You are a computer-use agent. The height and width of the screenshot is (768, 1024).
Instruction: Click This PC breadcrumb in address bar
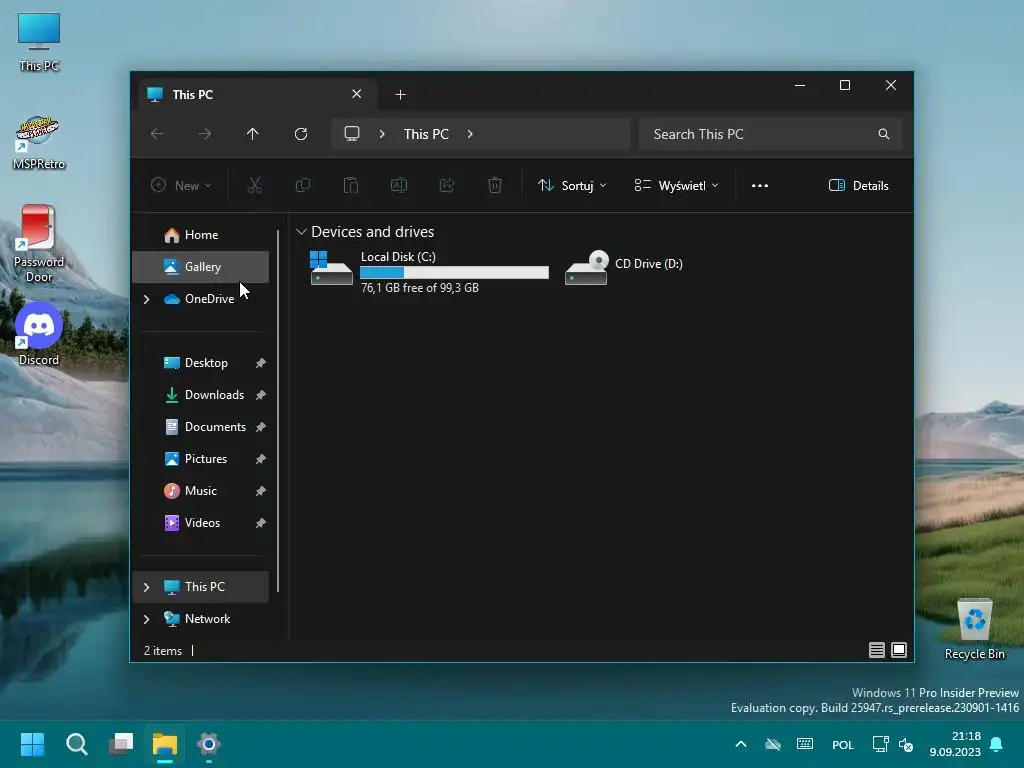tap(426, 134)
